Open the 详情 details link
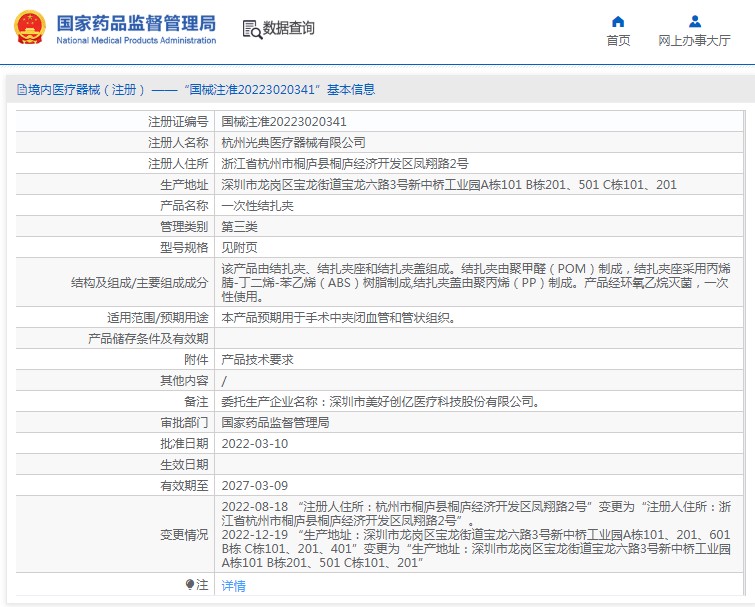The height and width of the screenshot is (607, 755). coord(234,585)
